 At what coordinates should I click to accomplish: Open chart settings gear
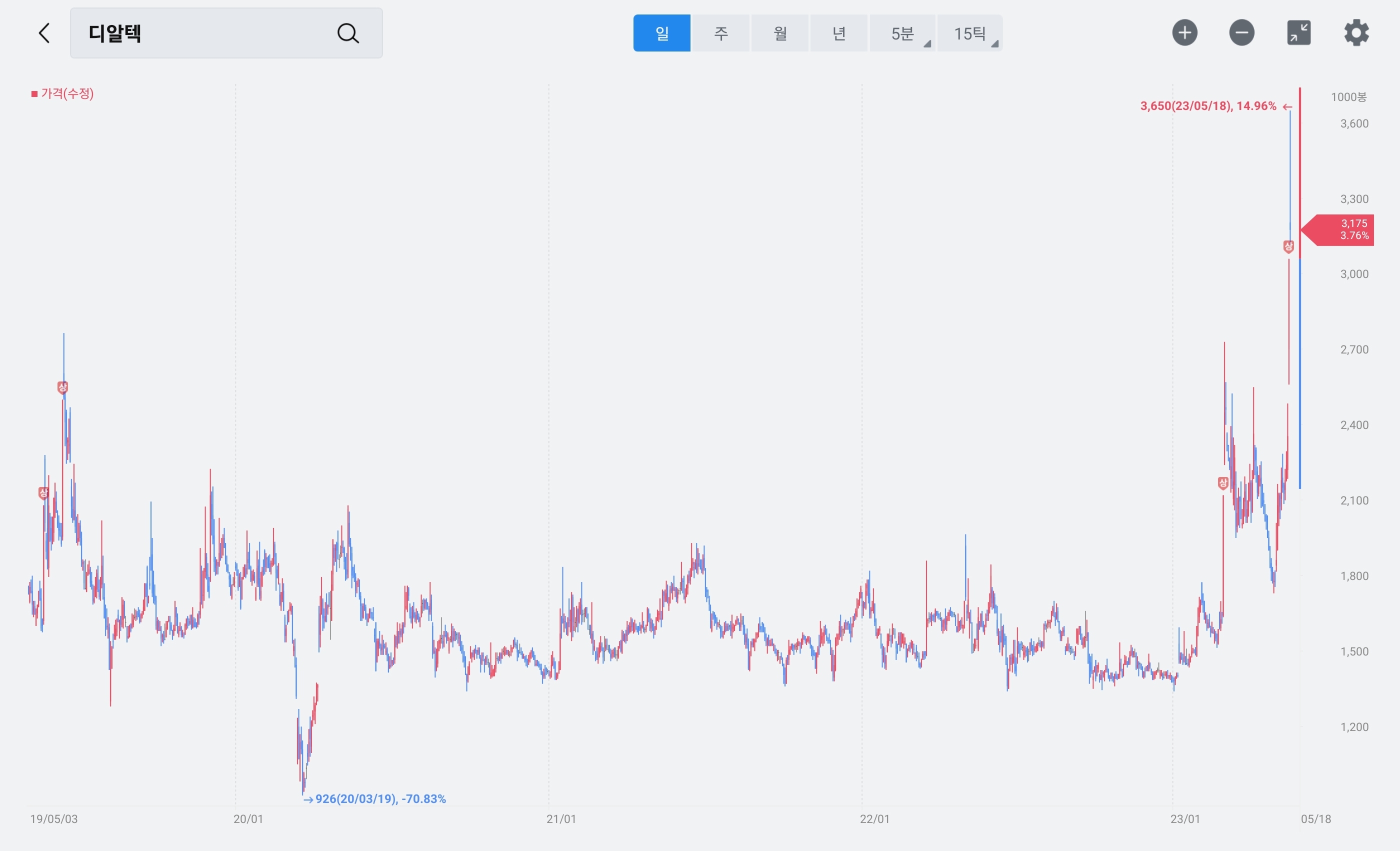(x=1356, y=32)
